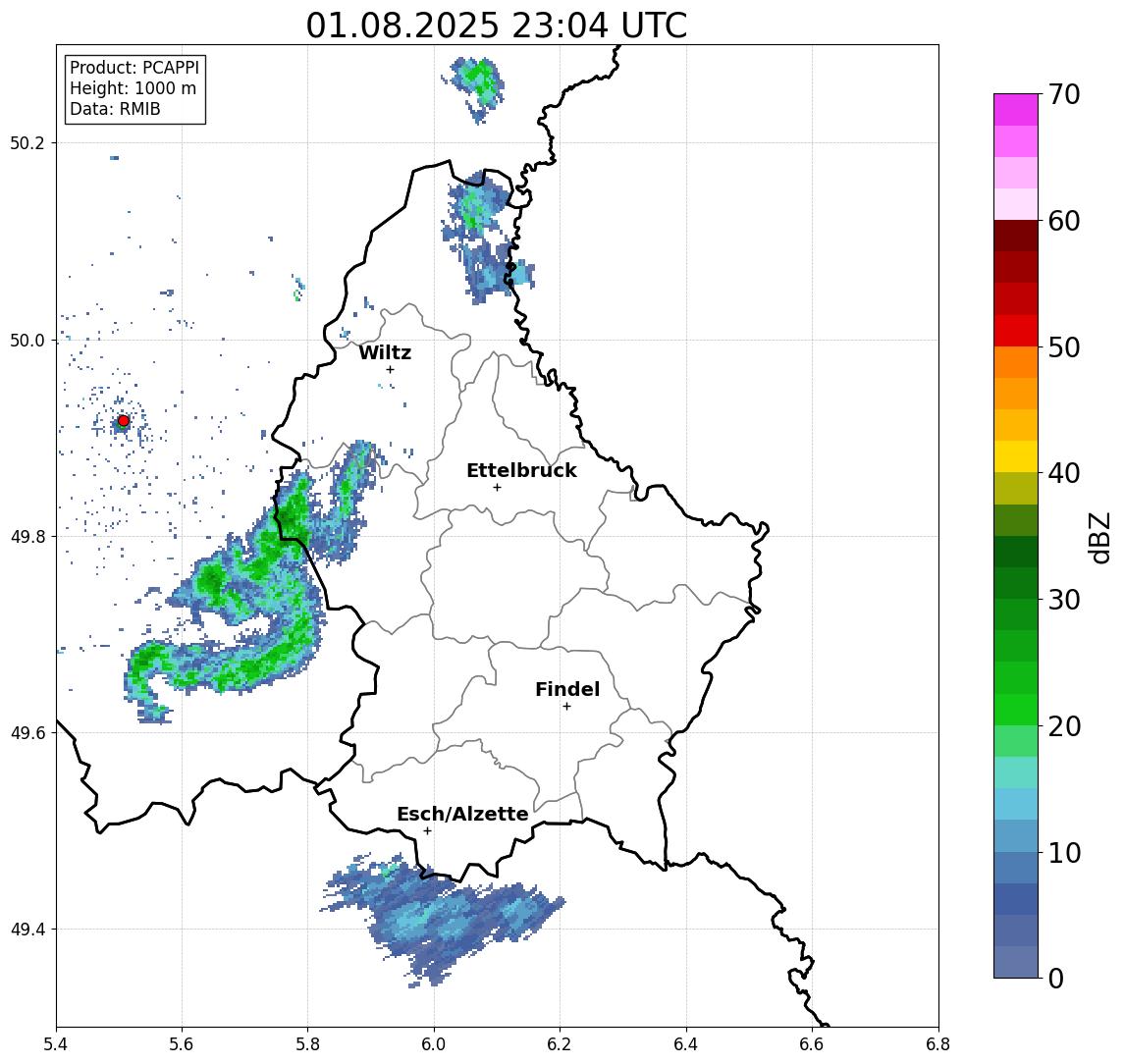
Task: Click the red radar location dot
Action: click(124, 421)
